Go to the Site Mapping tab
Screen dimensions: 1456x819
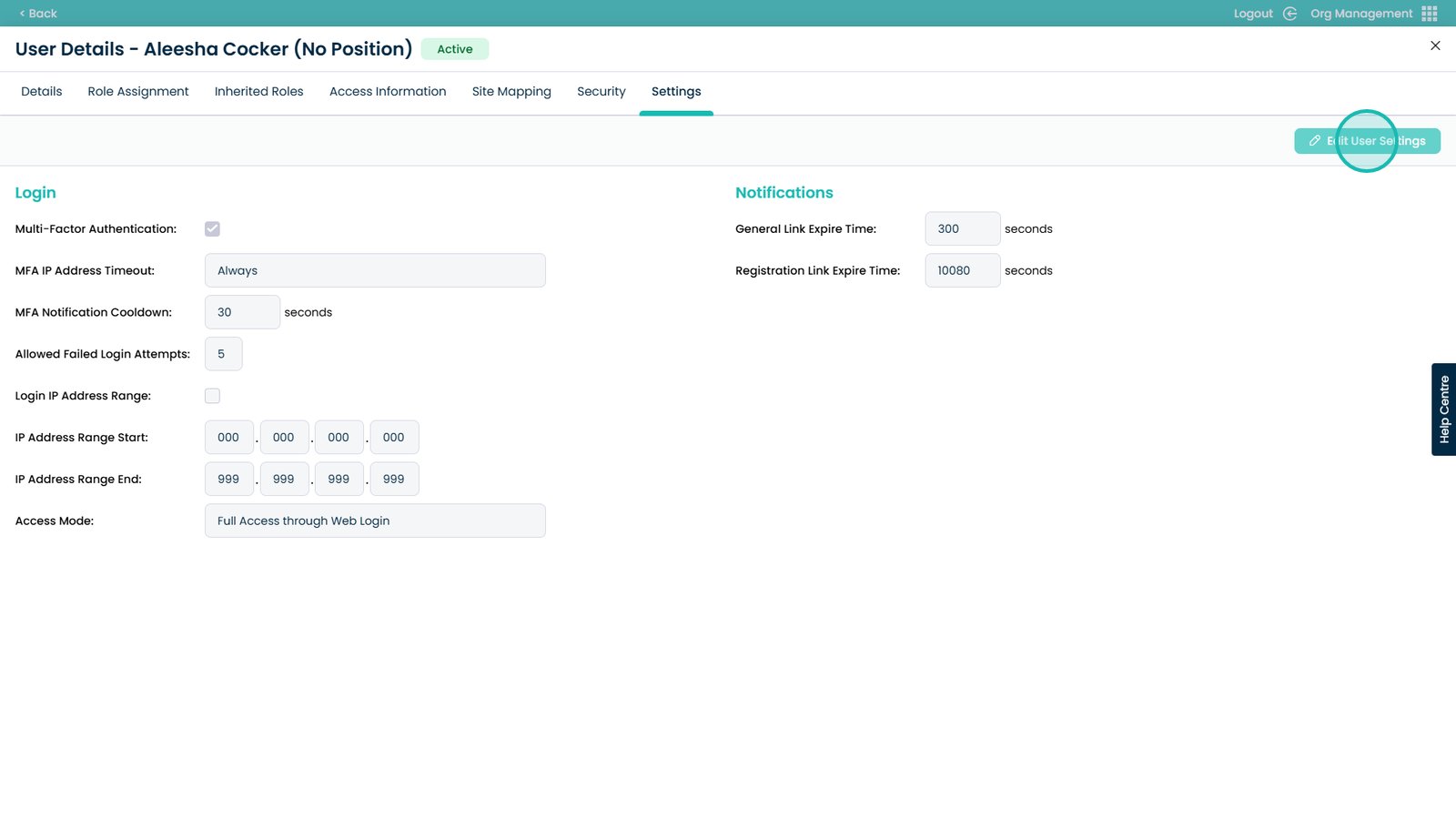511,92
